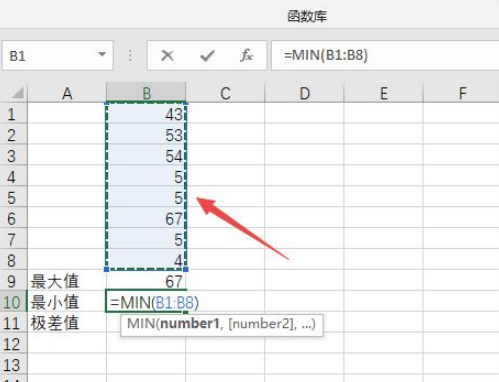Select row 6 header
This screenshot has height=382, width=499.
13,218
